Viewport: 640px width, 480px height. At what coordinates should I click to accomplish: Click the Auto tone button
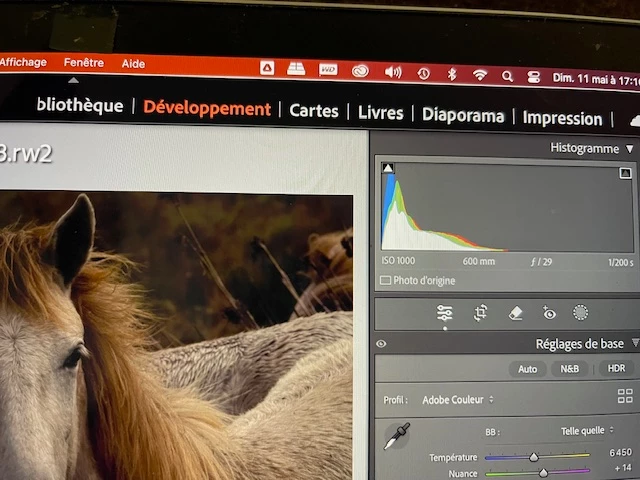tap(527, 369)
